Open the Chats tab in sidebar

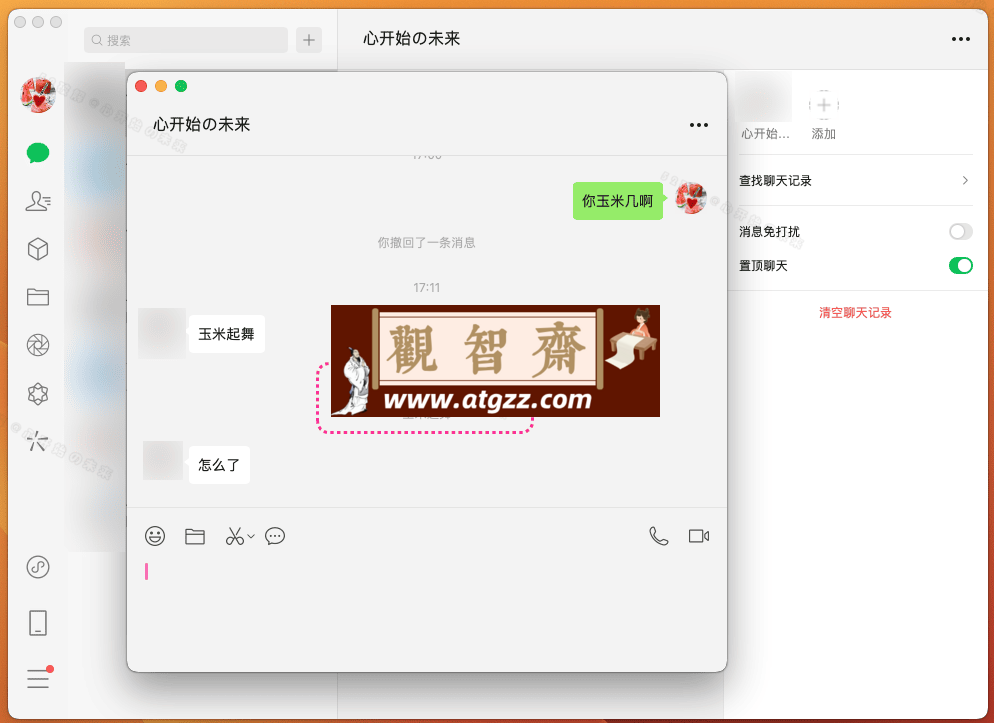[x=38, y=153]
